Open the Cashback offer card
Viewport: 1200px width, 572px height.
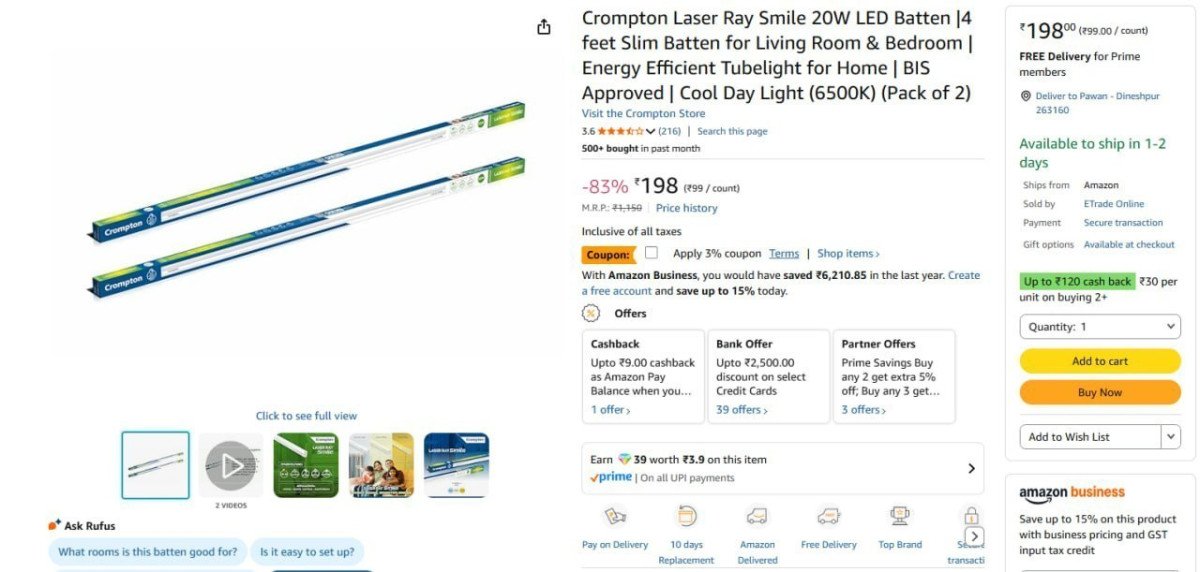(x=642, y=377)
